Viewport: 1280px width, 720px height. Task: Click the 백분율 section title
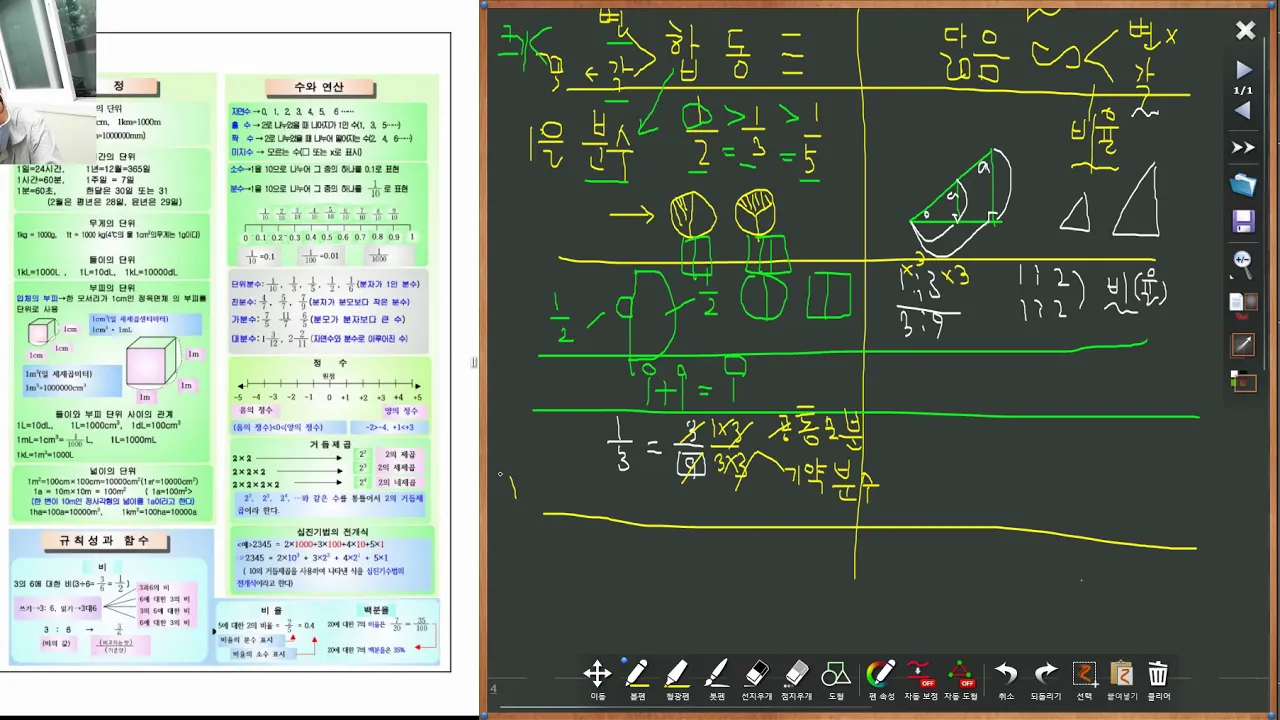pyautogui.click(x=376, y=610)
